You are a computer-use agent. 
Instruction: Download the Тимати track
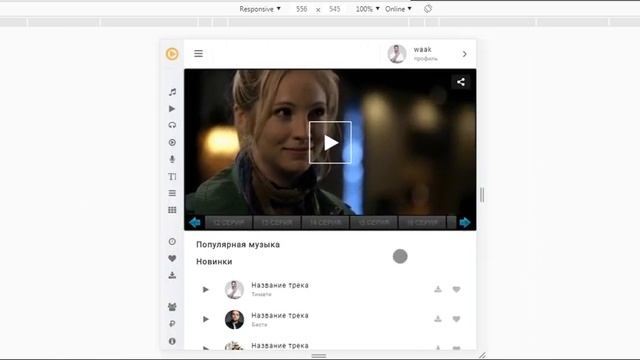(438, 289)
